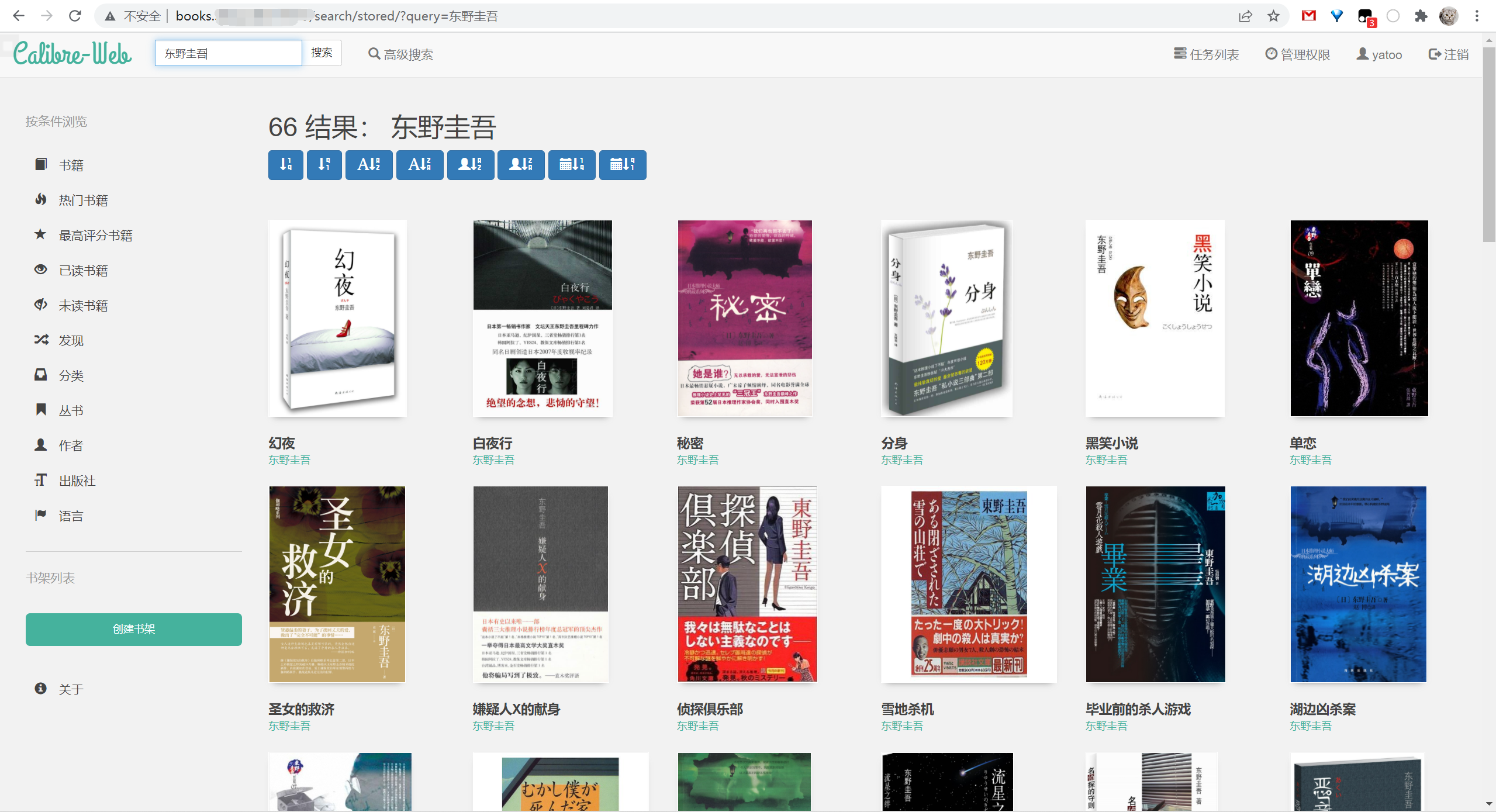Open 热门书籍 in sidebar
The width and height of the screenshot is (1496, 812).
coord(83,201)
